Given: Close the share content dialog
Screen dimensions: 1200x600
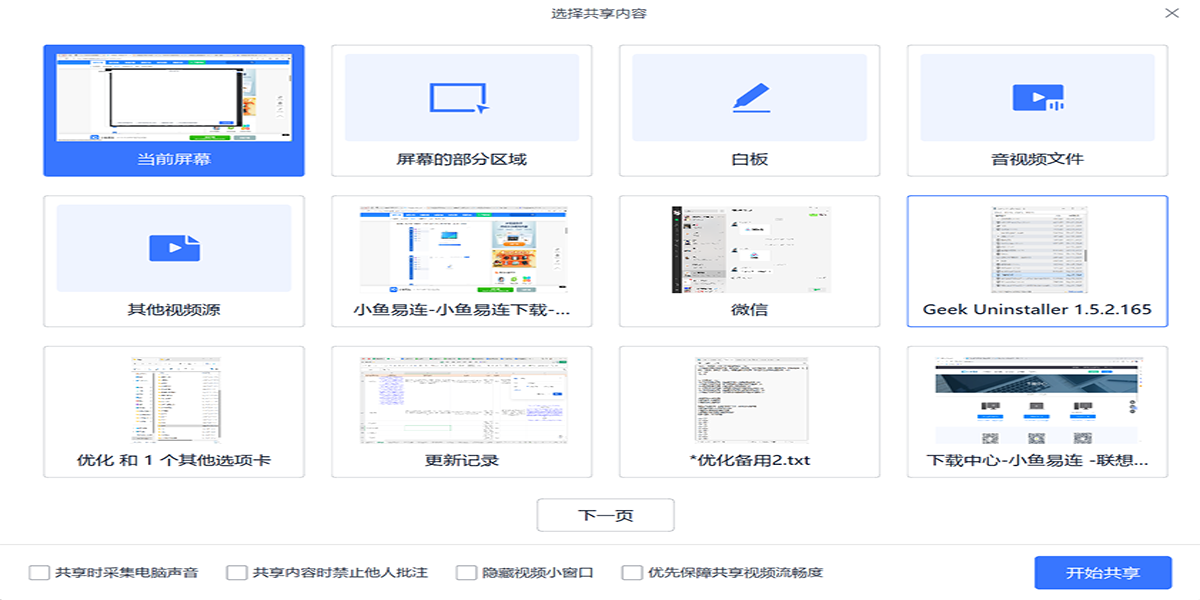Looking at the screenshot, I should 1171,13.
